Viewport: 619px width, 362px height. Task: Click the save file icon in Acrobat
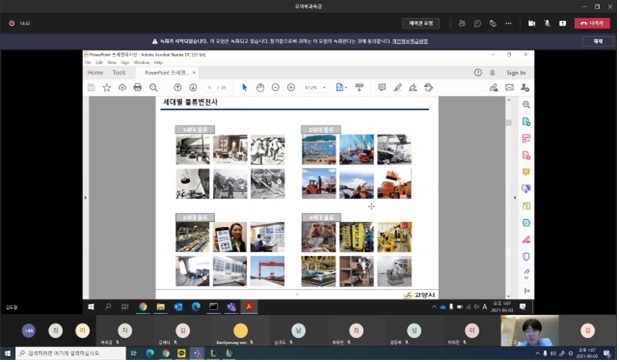pyautogui.click(x=92, y=87)
